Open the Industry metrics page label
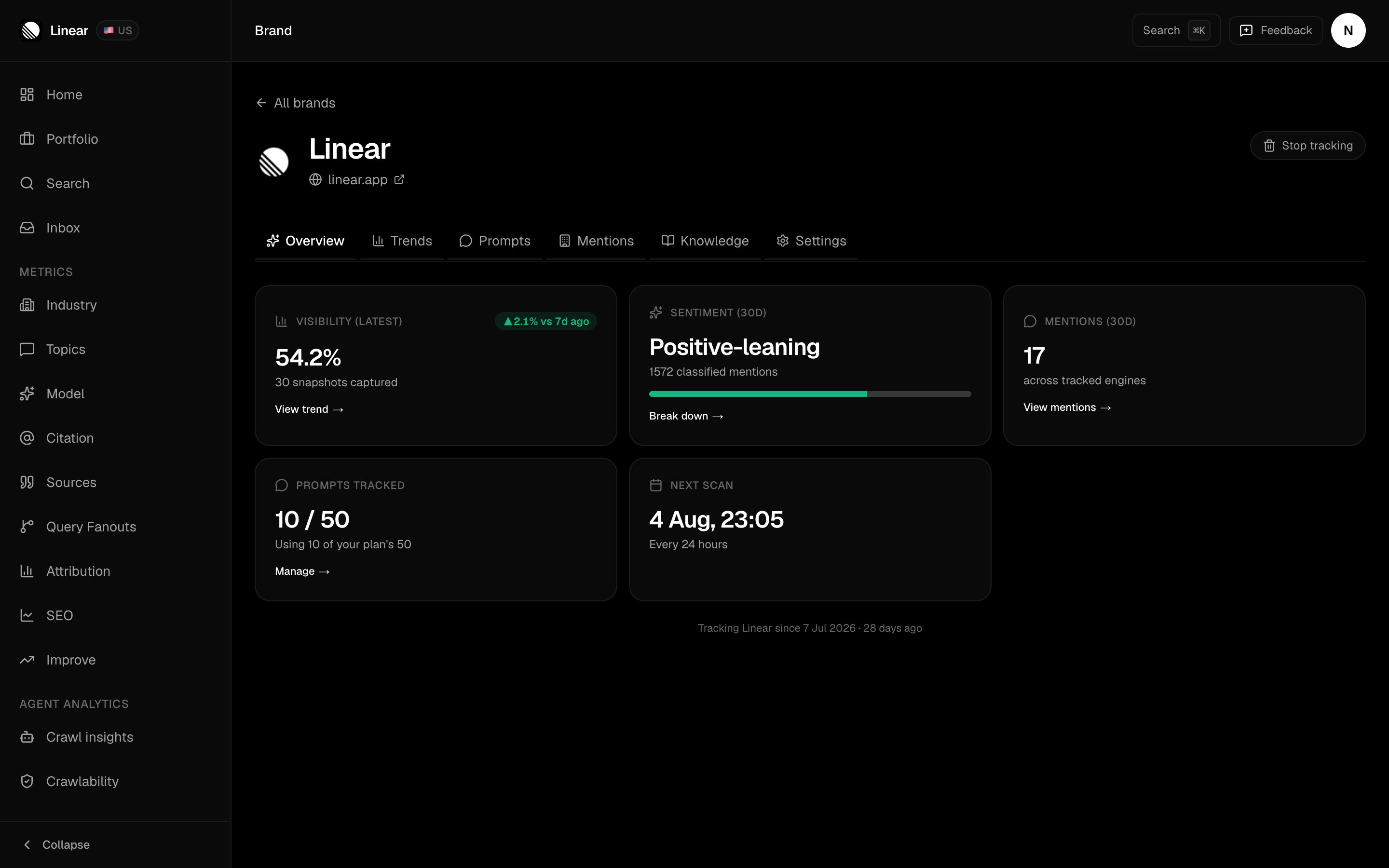 tap(72, 305)
